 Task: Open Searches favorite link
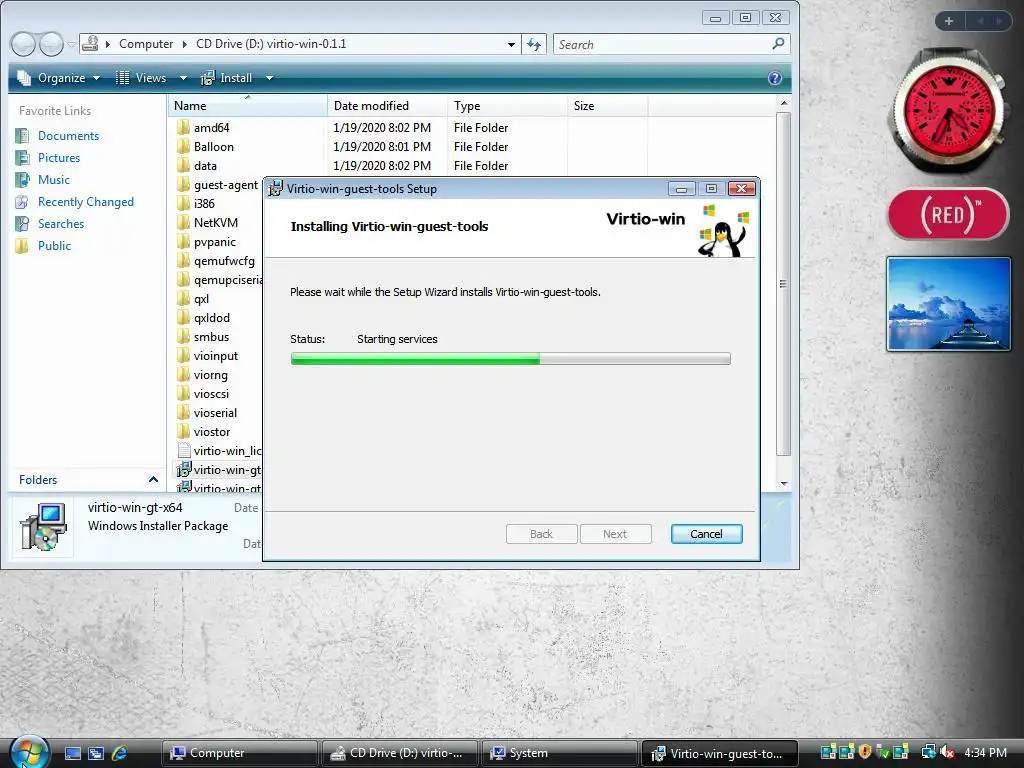(x=61, y=224)
